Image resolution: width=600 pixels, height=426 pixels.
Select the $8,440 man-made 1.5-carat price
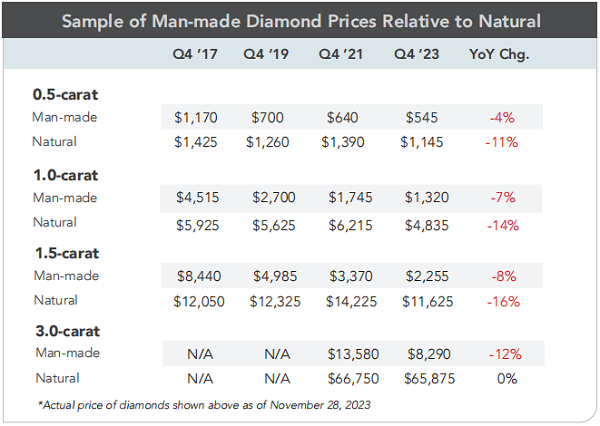pyautogui.click(x=199, y=276)
